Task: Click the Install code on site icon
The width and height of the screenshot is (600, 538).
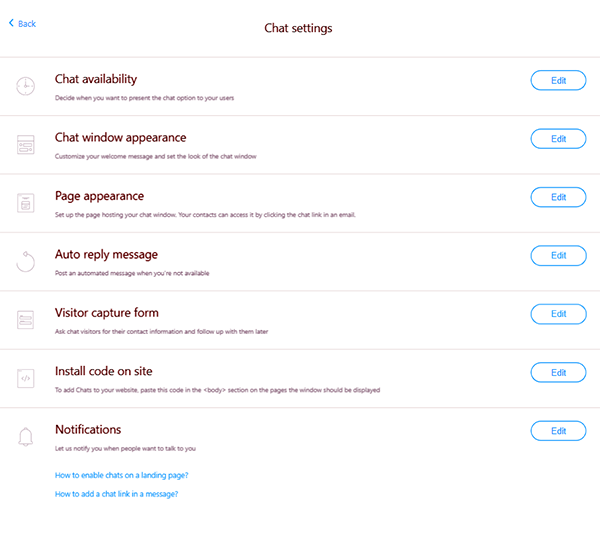Action: tap(26, 379)
